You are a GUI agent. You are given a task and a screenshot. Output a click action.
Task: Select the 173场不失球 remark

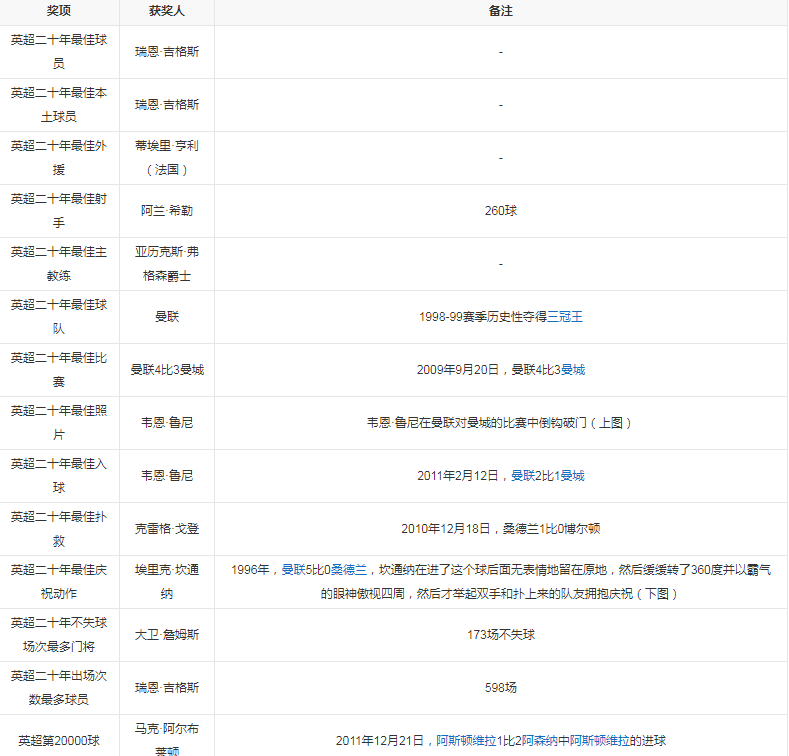(500, 635)
